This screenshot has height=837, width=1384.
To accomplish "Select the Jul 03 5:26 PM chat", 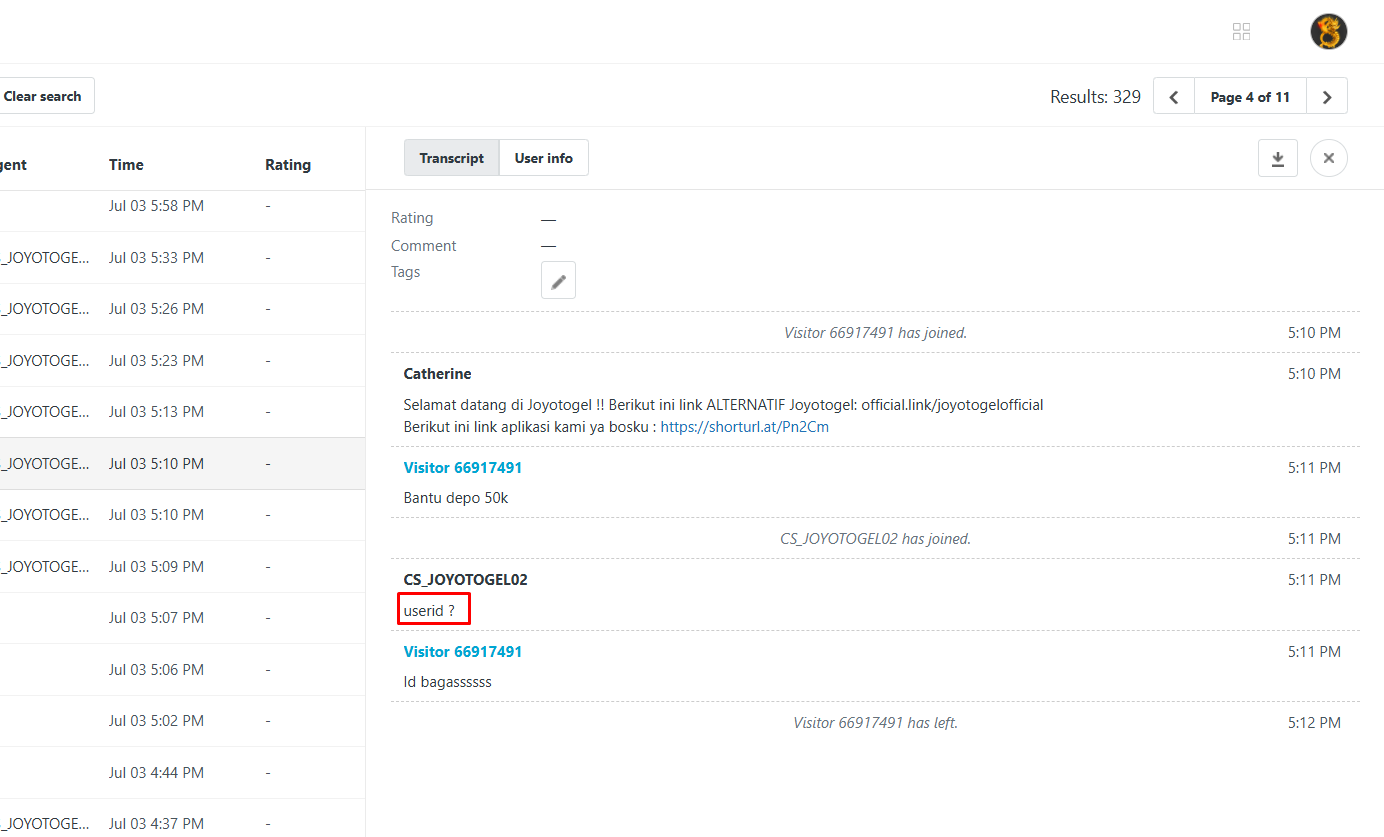I will tap(182, 309).
